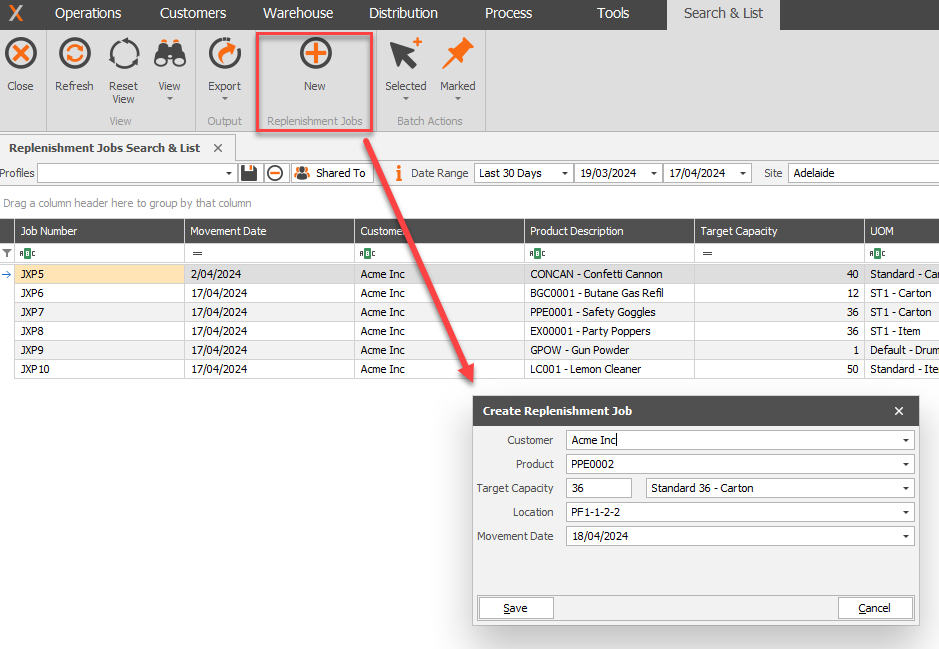Expand the Location dropdown arrow
Screen dimensions: 939x649
point(906,512)
